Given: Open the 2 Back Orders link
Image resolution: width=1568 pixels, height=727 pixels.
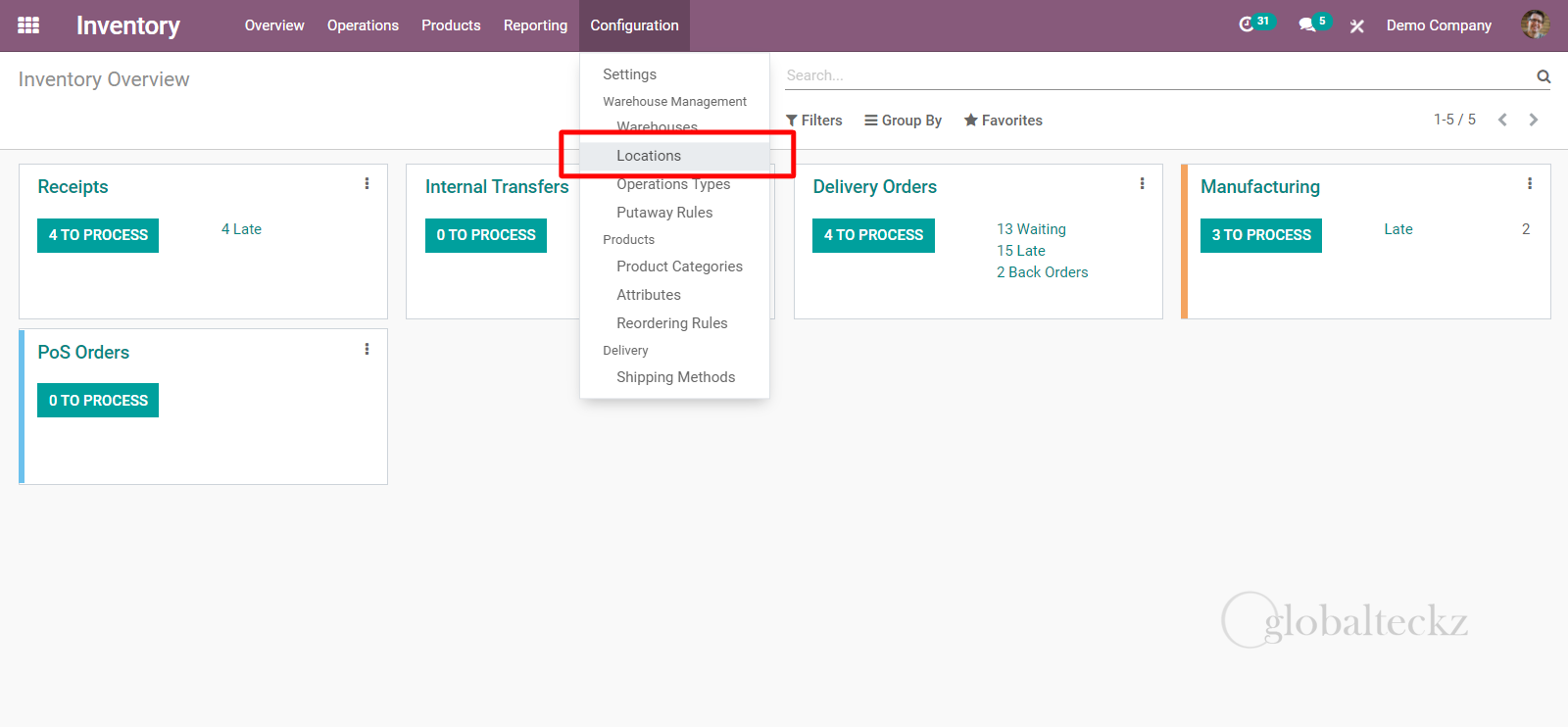Looking at the screenshot, I should 1043,272.
